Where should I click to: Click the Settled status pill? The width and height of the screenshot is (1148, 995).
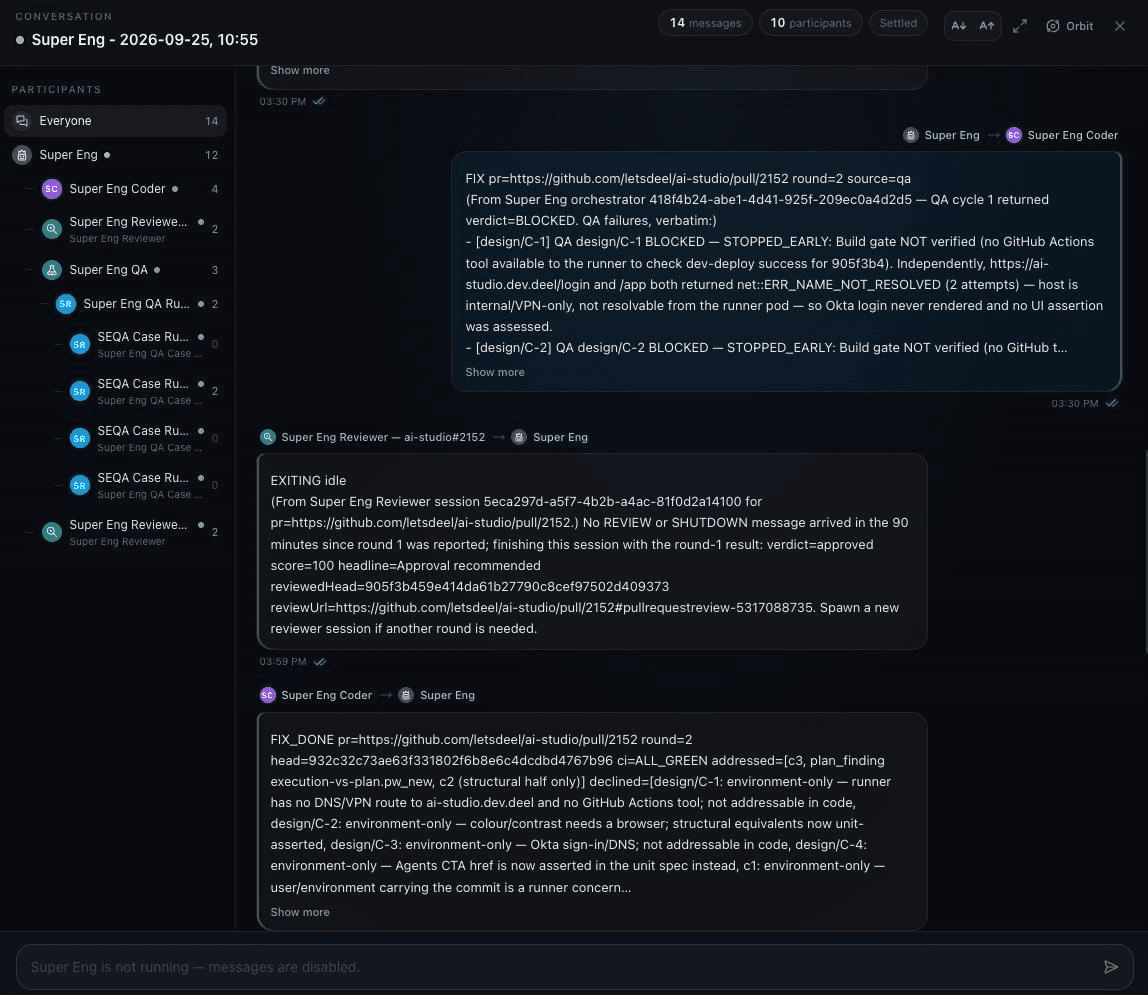[898, 23]
